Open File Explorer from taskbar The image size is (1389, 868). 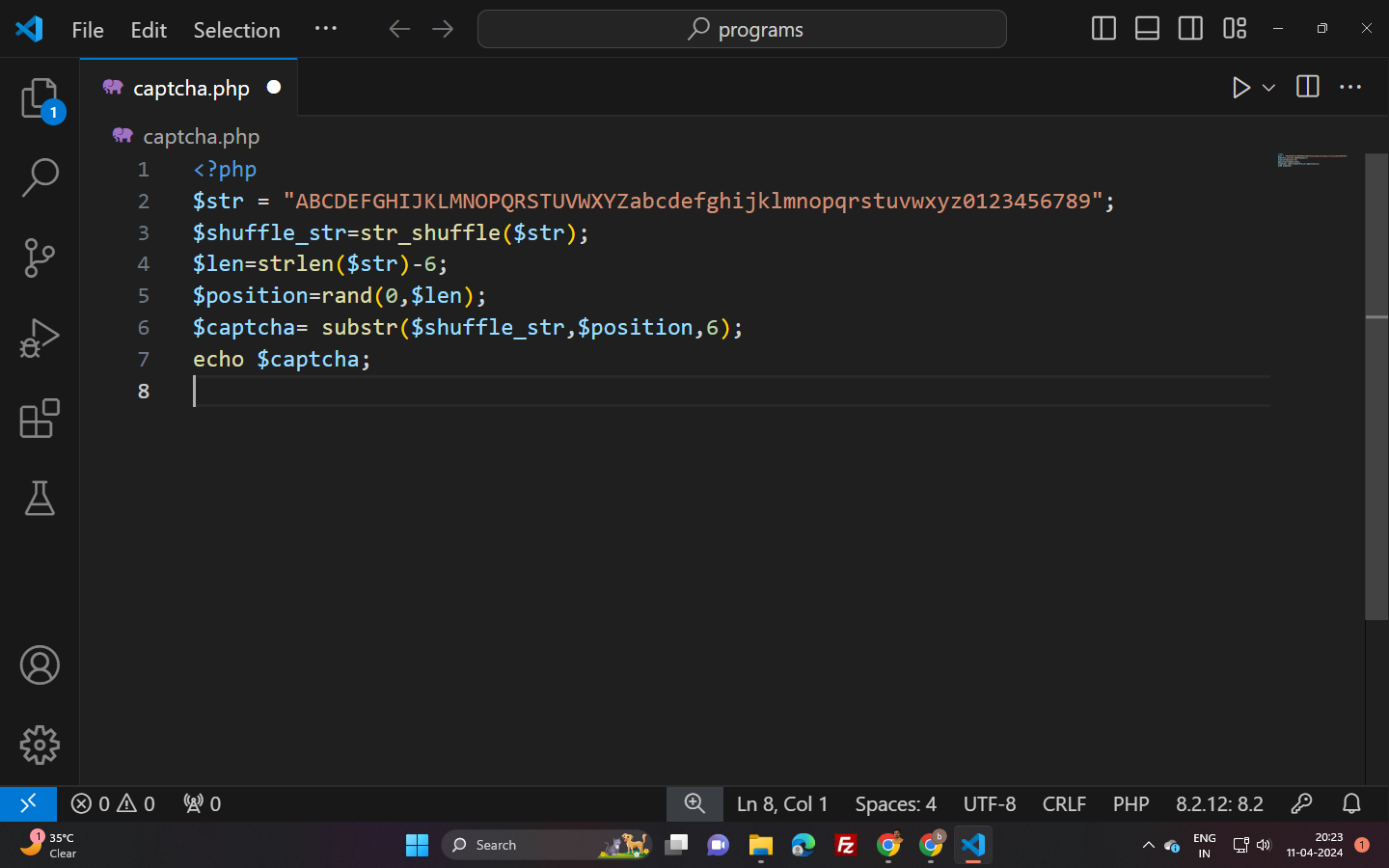tap(760, 845)
